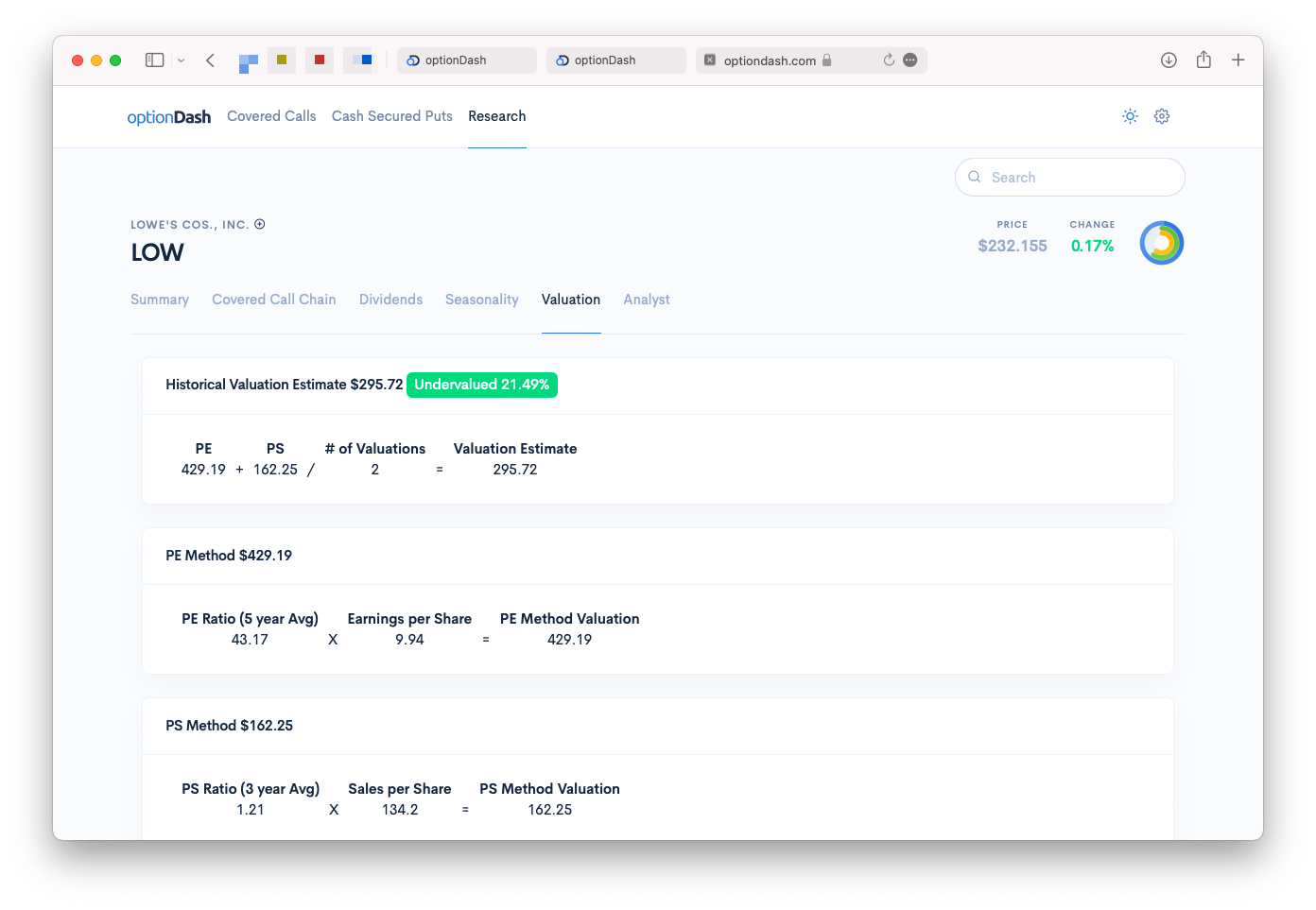Open the Analyst tab
Image resolution: width=1316 pixels, height=910 pixels.
pyautogui.click(x=647, y=300)
